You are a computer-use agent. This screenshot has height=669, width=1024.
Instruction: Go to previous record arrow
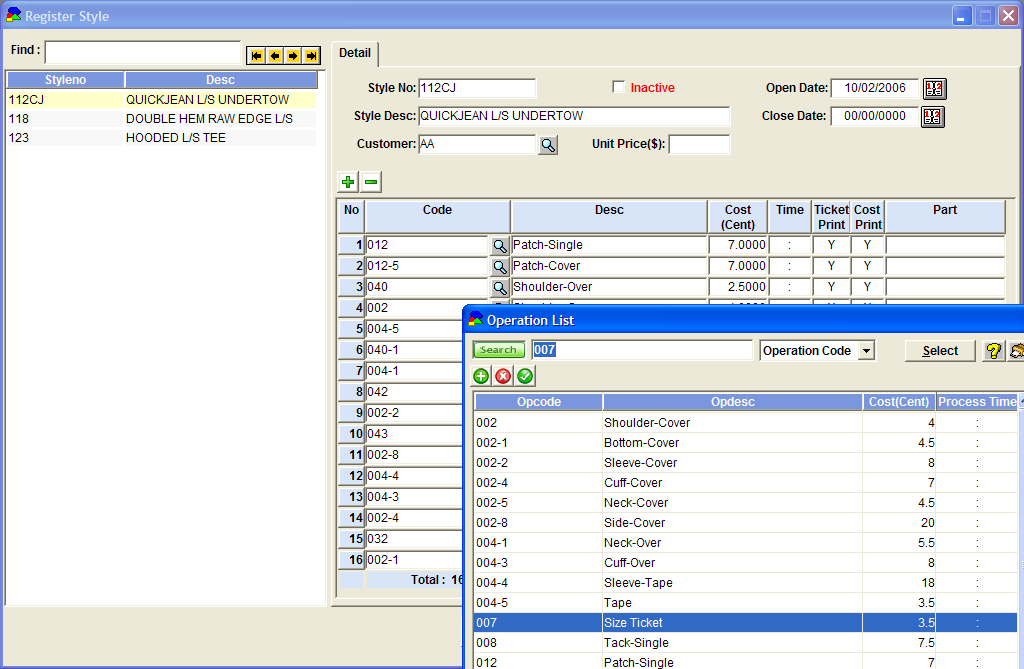[275, 56]
